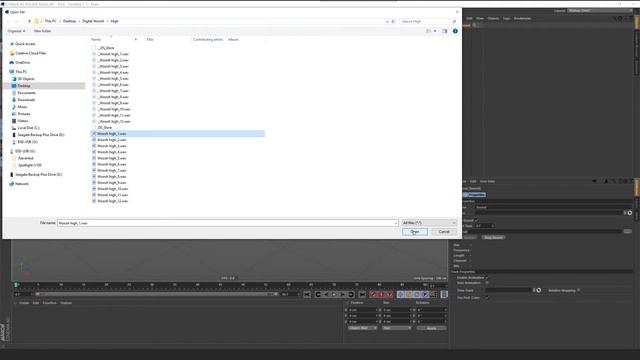Toggle Position keyframe recording icon
Viewport: 640px width, 360px height.
pos(400,294)
